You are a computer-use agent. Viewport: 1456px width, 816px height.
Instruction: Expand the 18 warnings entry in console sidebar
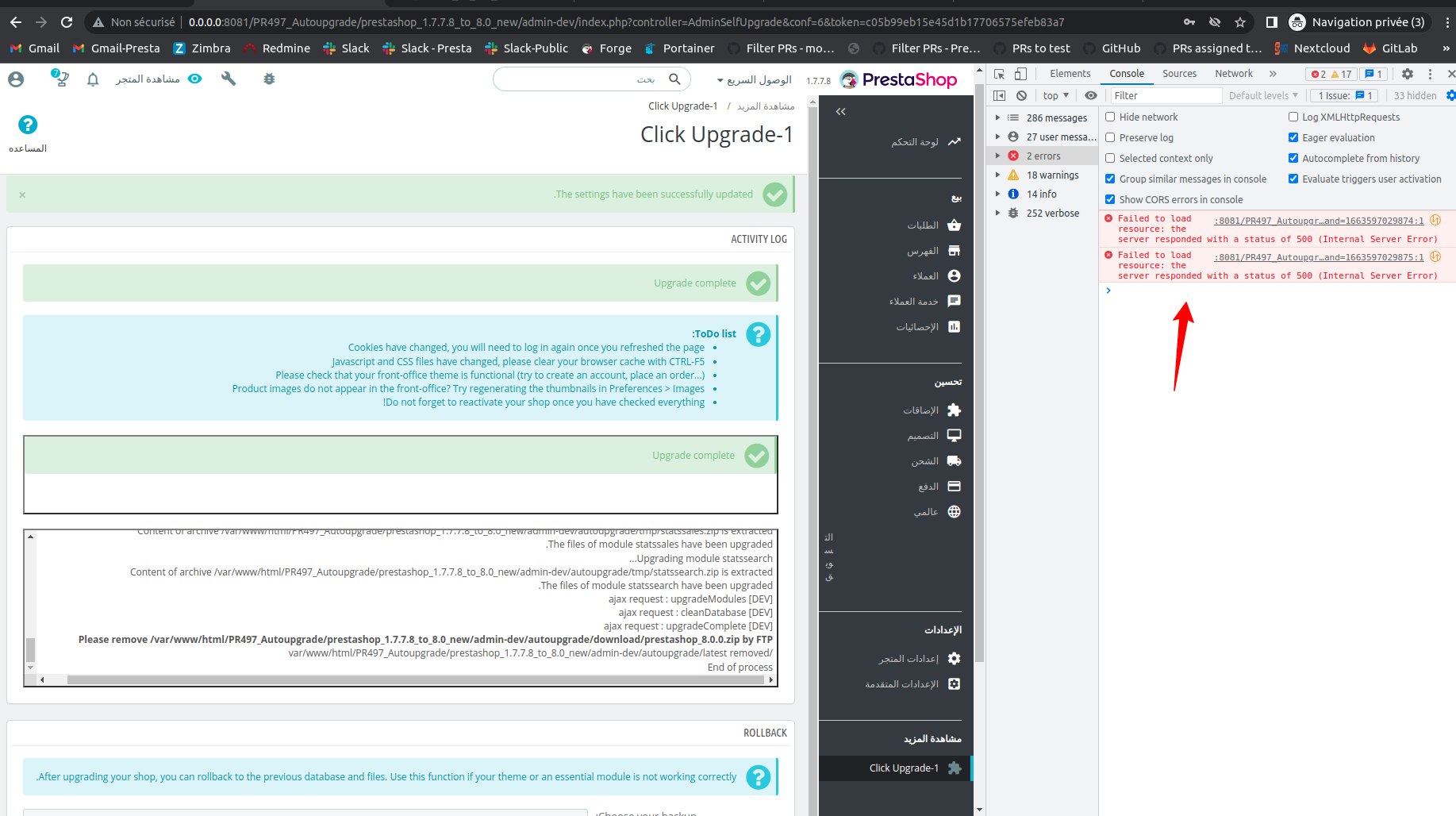[x=998, y=175]
